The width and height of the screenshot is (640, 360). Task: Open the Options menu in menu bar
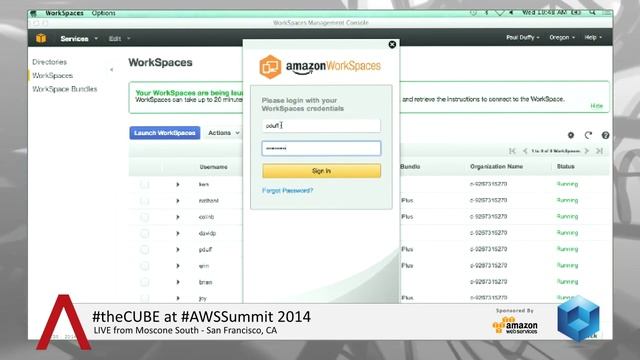(x=104, y=13)
